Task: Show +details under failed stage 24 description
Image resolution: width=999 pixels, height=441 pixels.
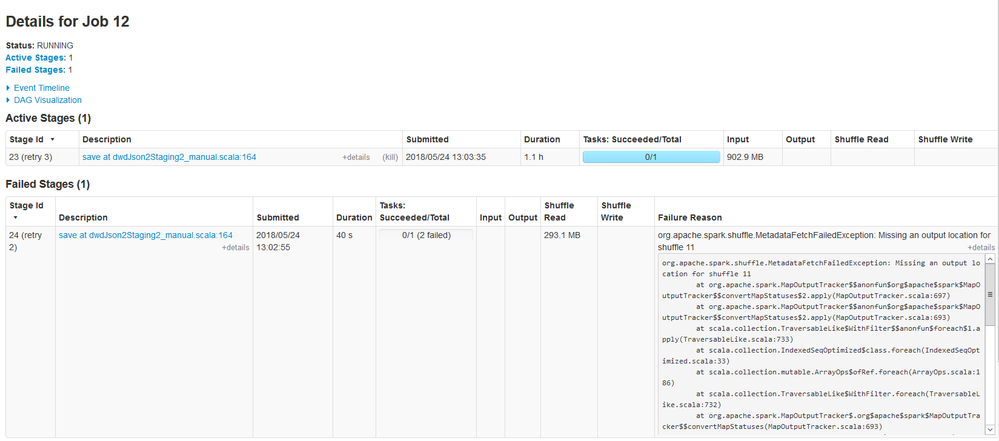Action: tap(235, 247)
